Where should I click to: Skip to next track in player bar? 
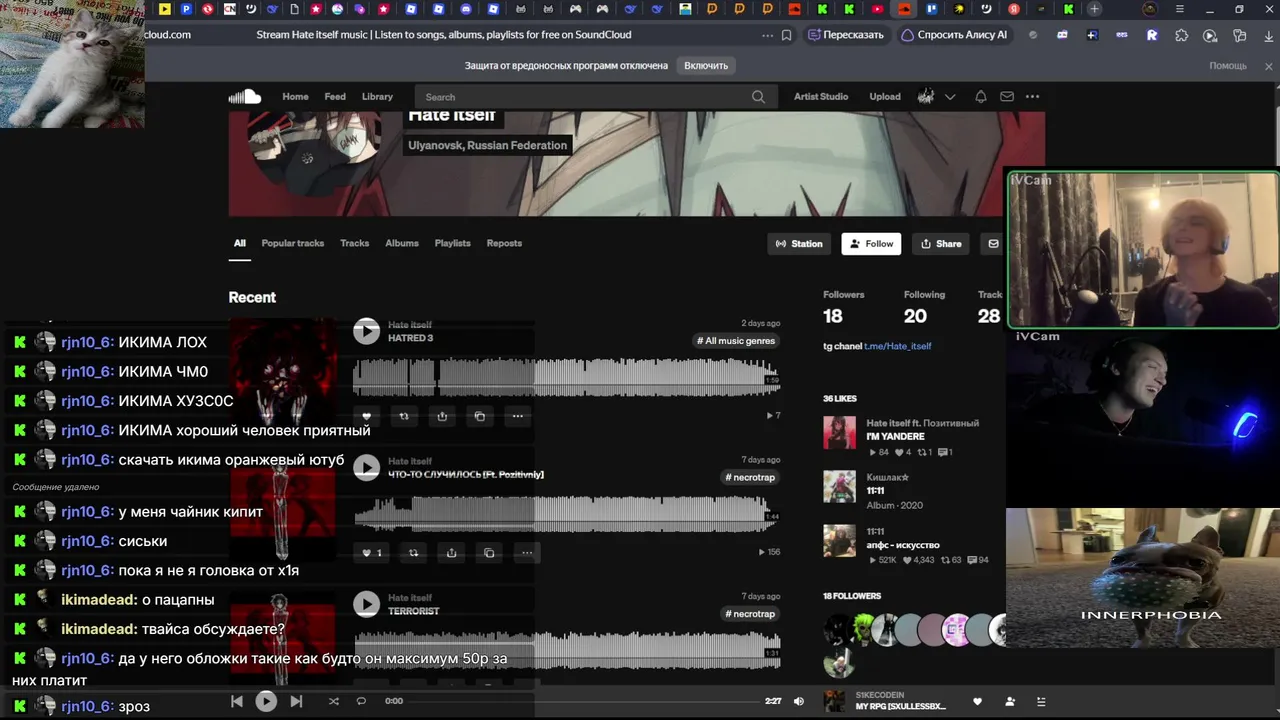[296, 701]
